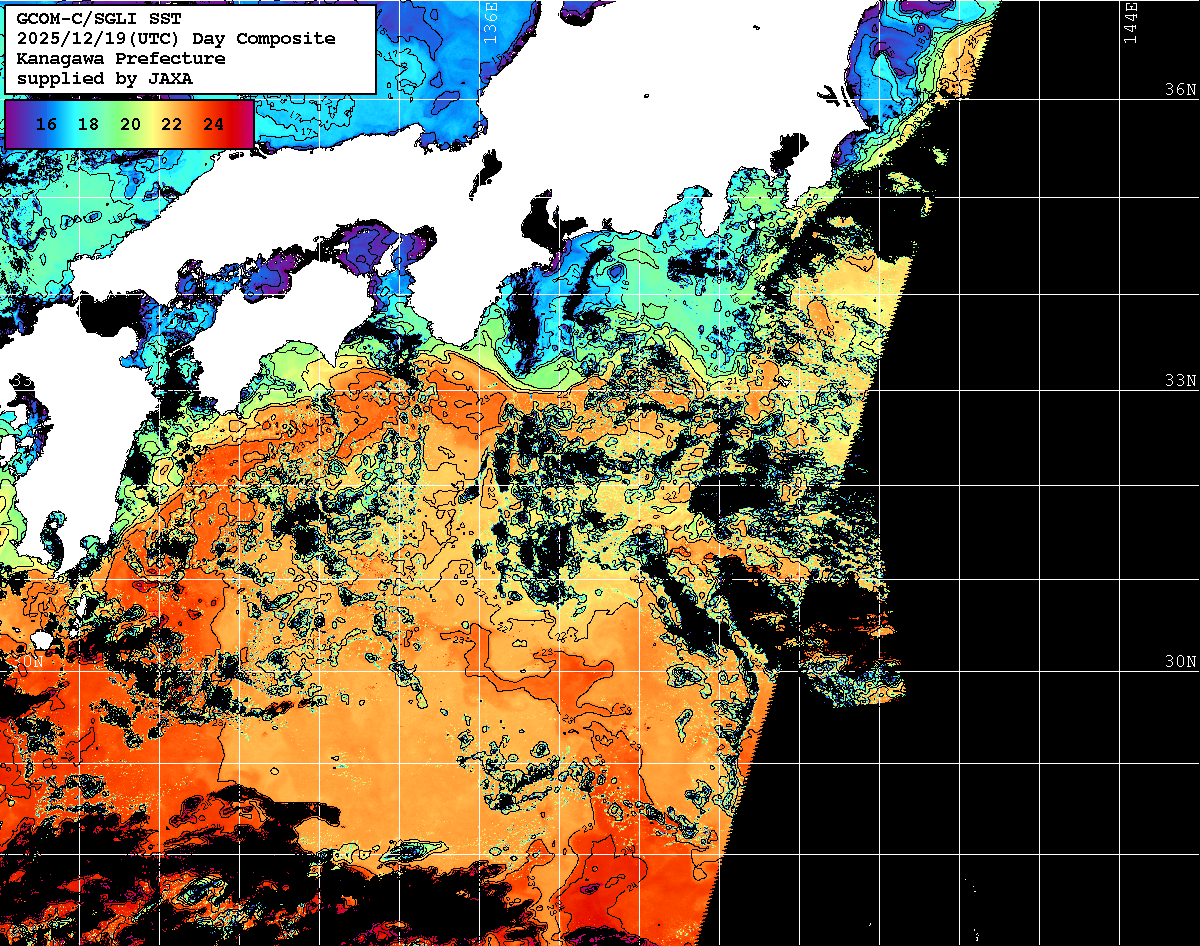
Task: Click the 18 value on the color scale
Action: (x=88, y=125)
